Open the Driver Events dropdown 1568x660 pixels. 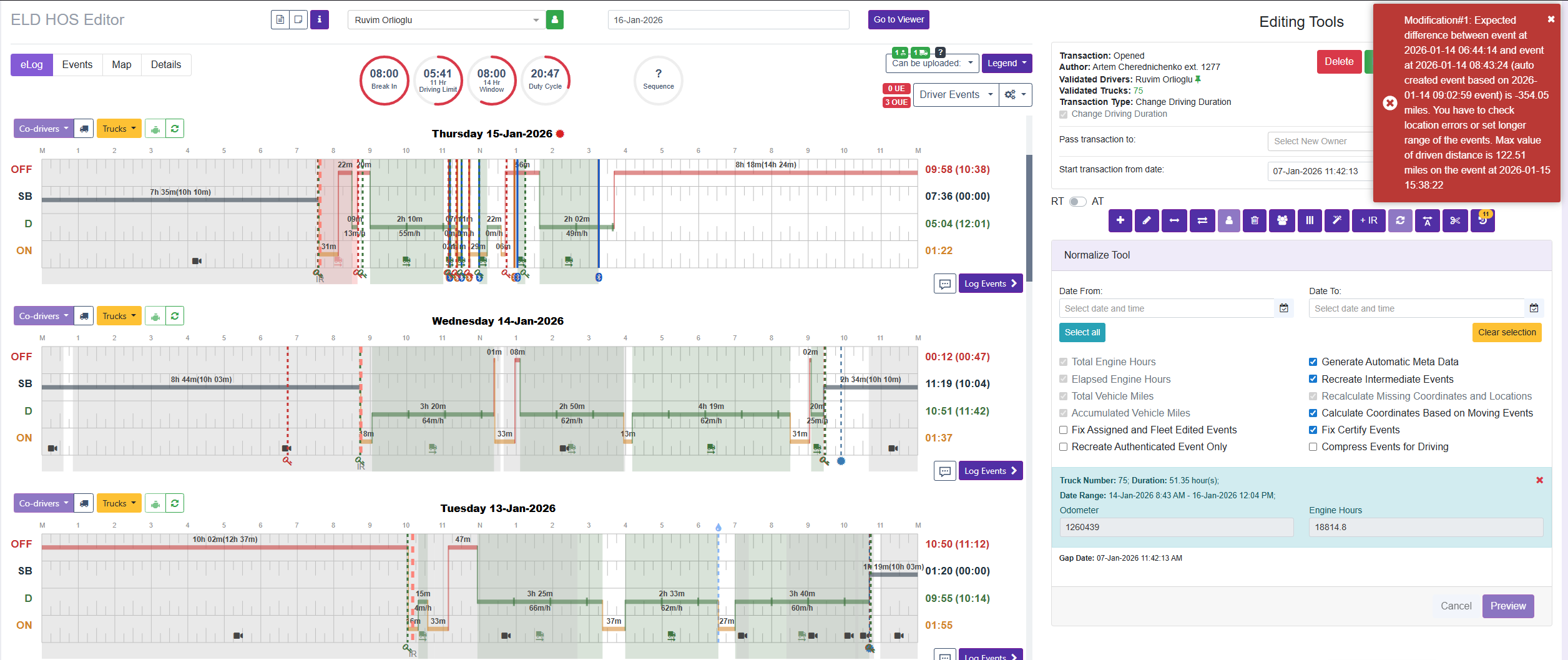coord(956,95)
